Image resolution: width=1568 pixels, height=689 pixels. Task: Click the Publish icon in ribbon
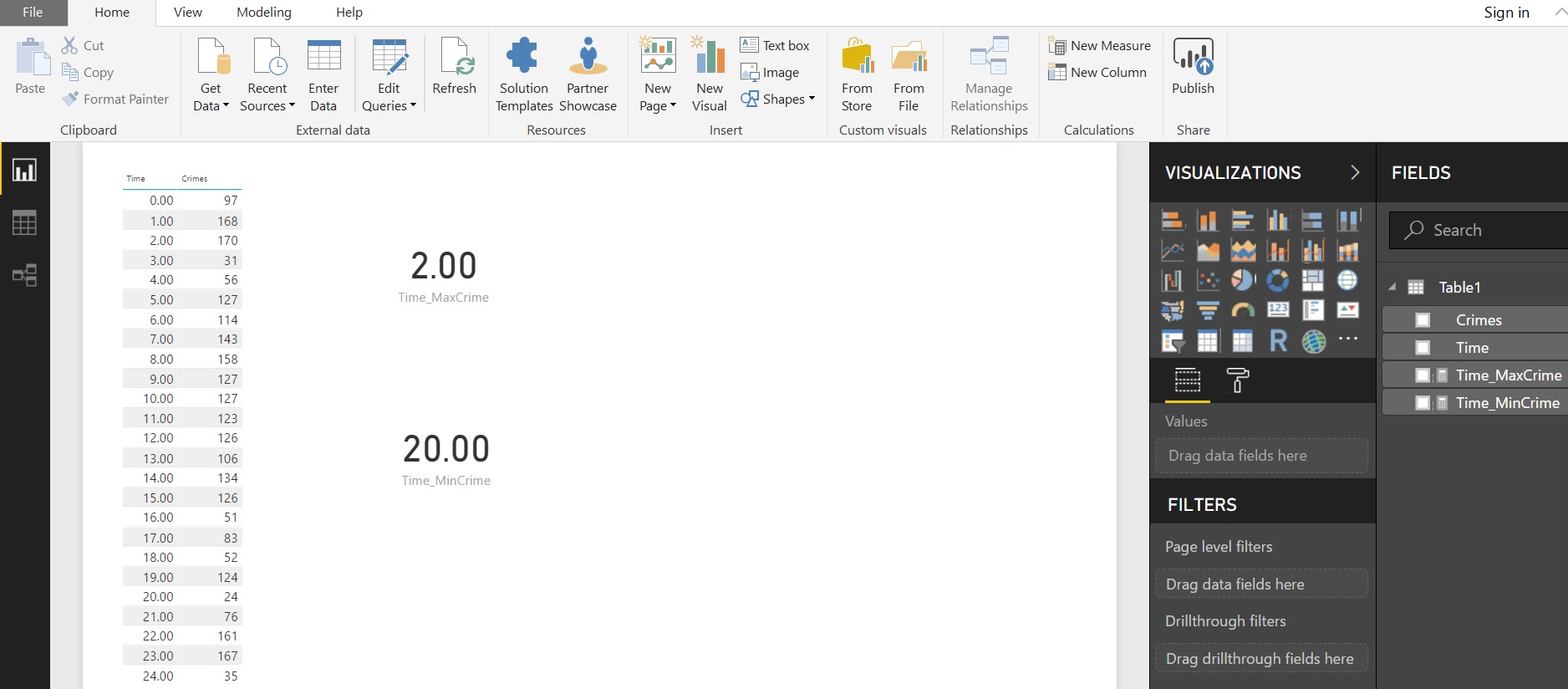1193,56
